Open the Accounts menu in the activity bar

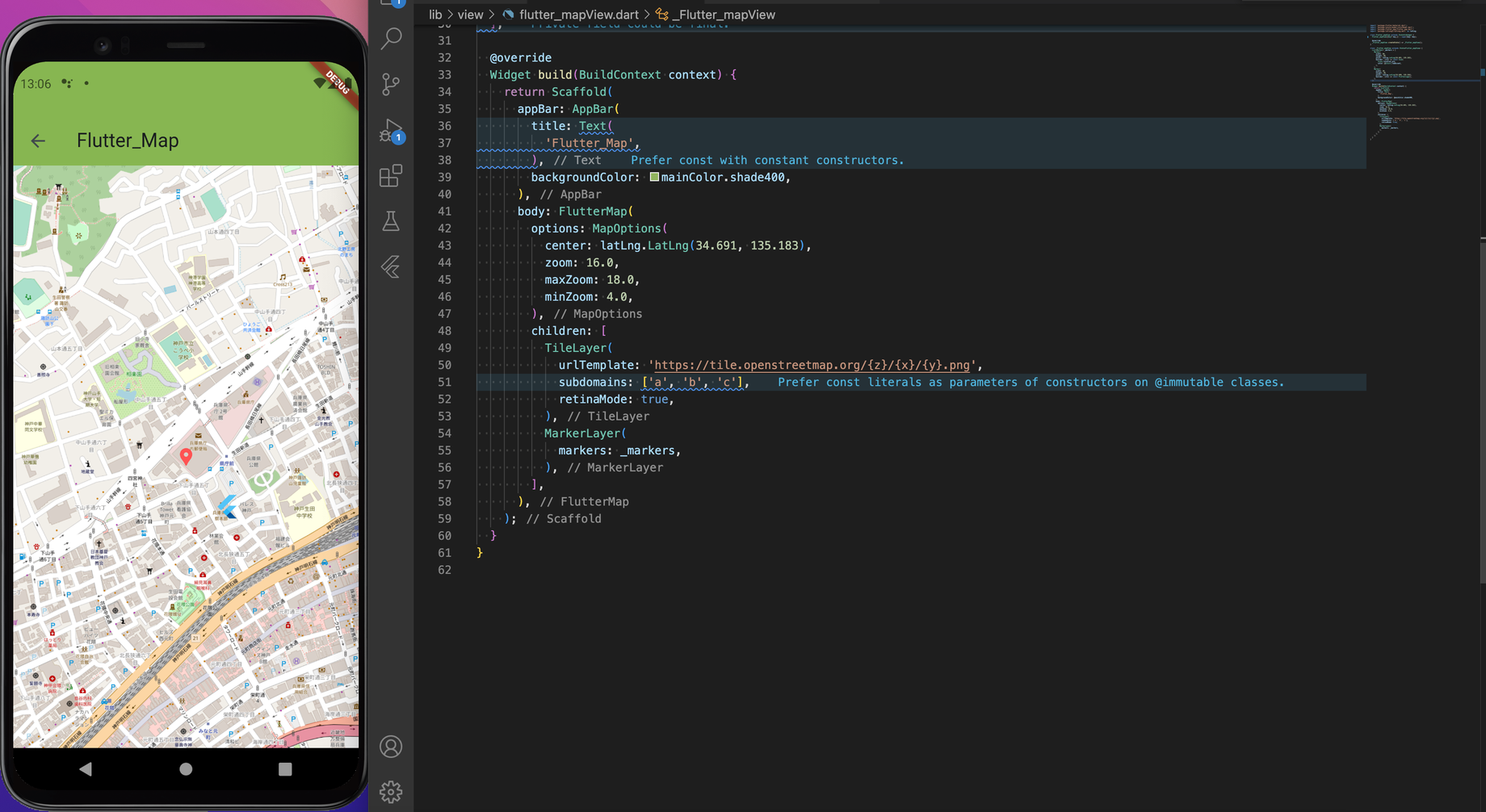(391, 747)
